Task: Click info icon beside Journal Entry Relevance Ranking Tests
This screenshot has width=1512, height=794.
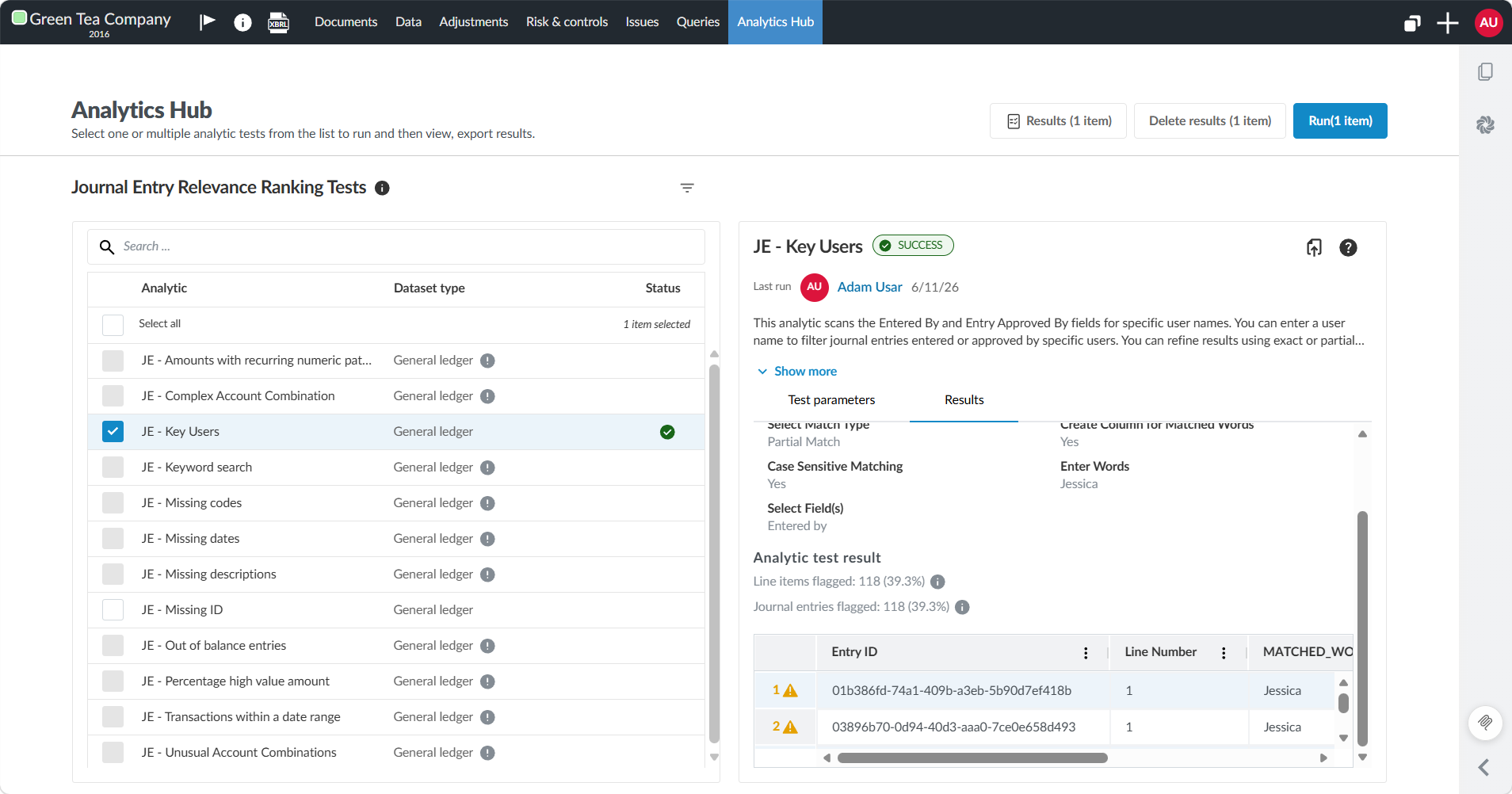Action: (382, 188)
